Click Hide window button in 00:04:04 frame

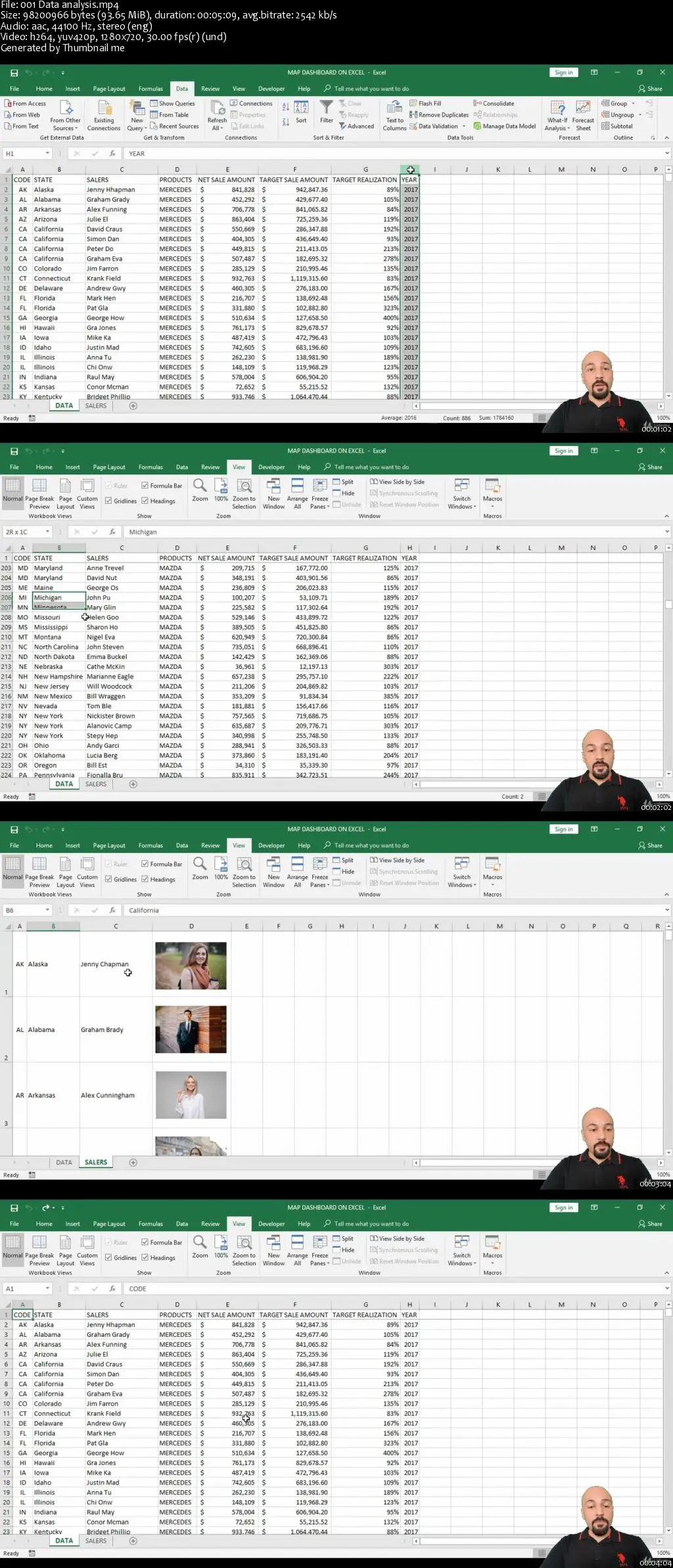tap(344, 1249)
